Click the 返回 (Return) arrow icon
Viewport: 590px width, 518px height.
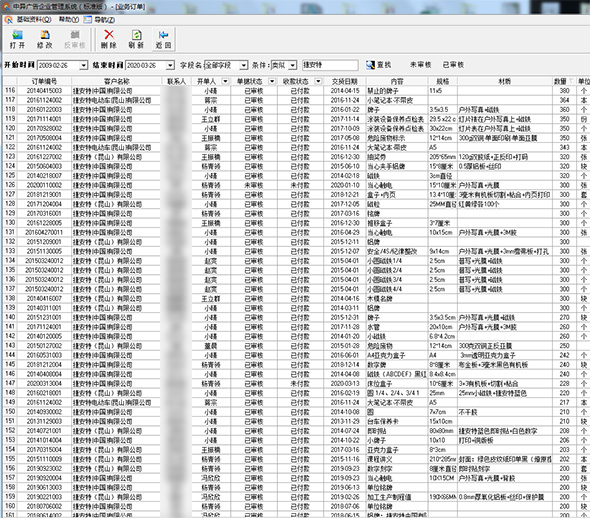coord(163,35)
